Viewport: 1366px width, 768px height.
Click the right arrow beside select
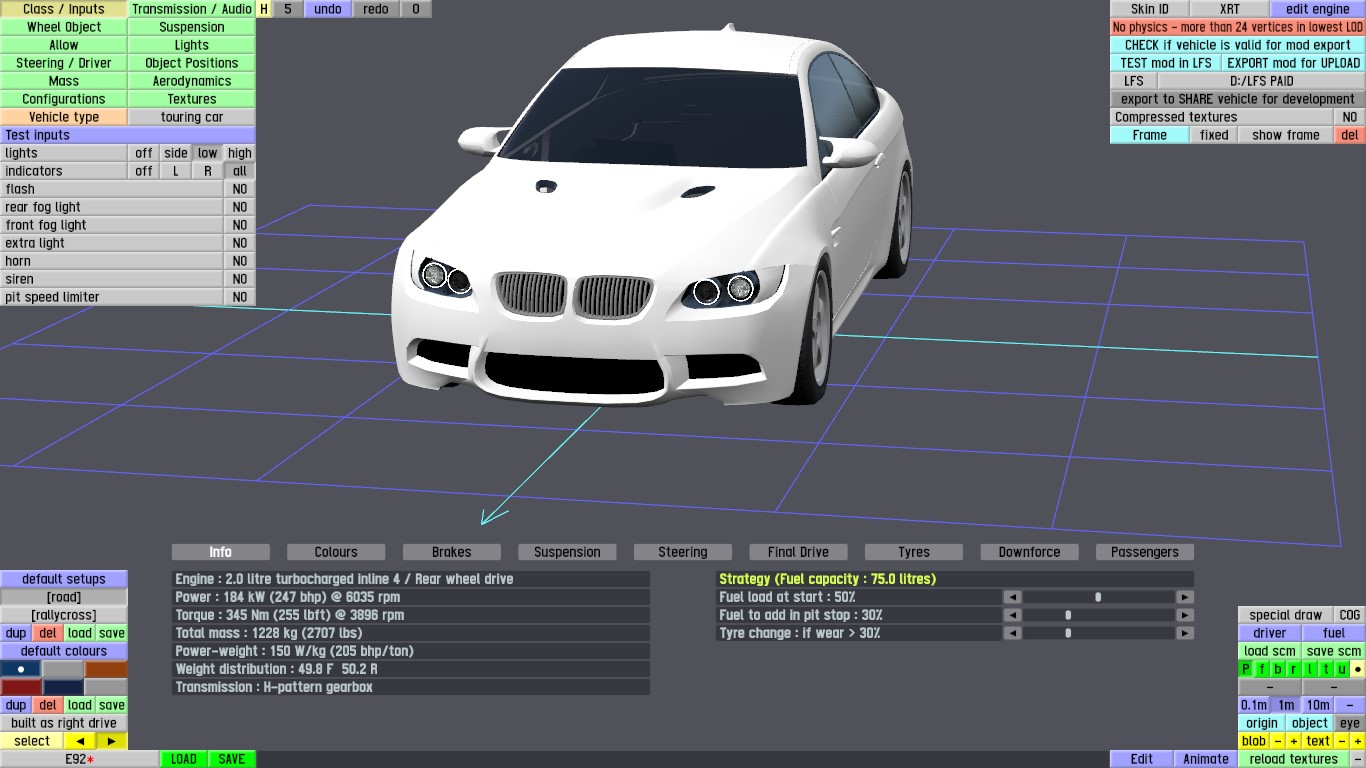click(112, 741)
